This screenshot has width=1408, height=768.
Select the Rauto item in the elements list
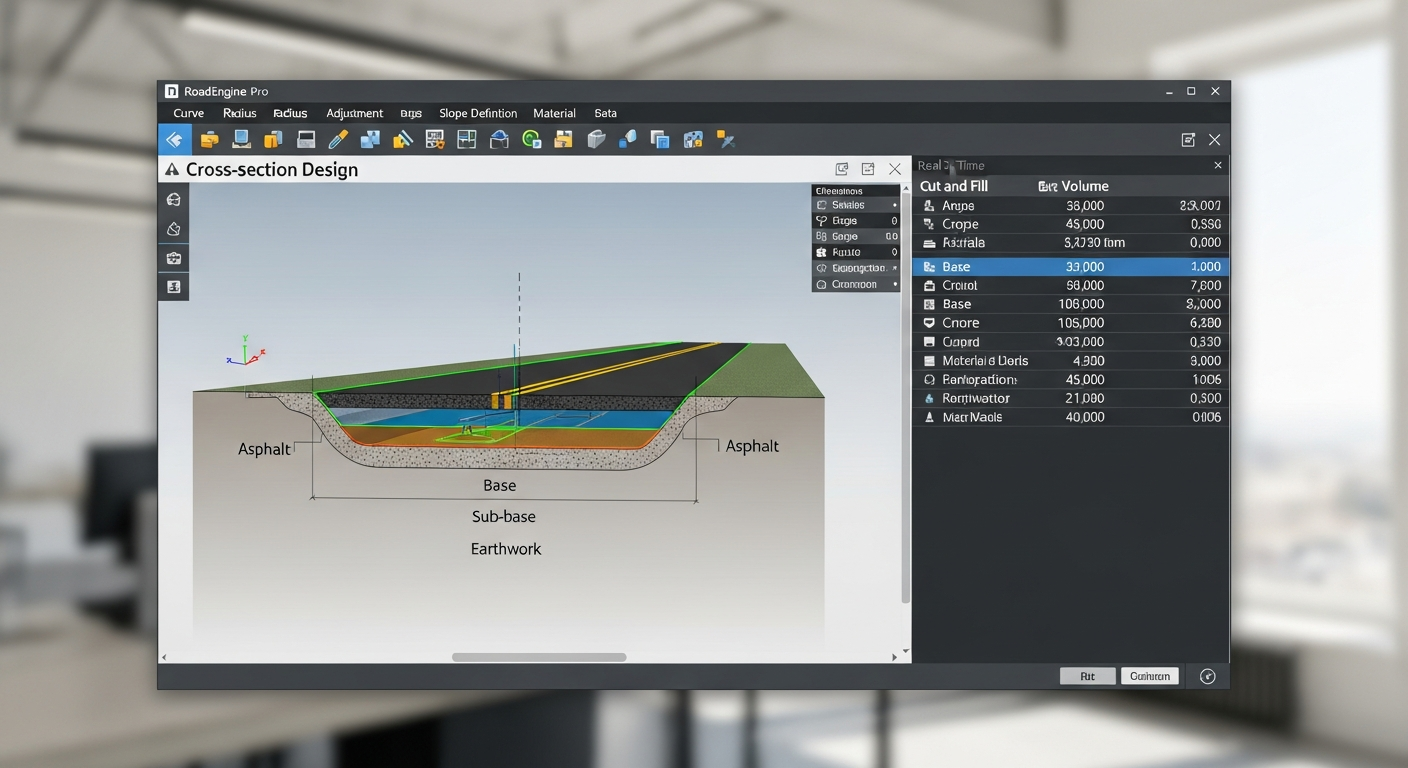[856, 252]
